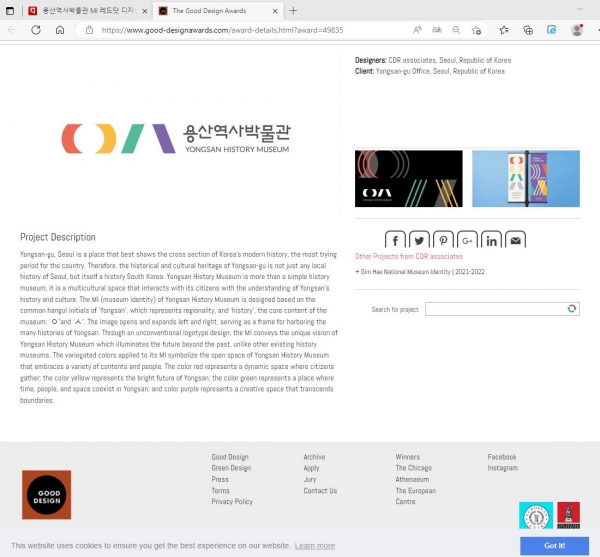Share the project on Facebook icon

point(395,239)
